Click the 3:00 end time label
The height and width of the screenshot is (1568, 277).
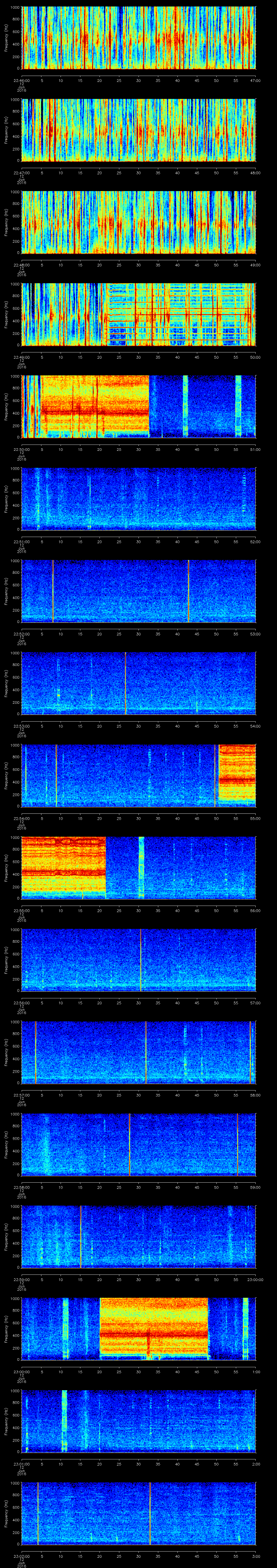tap(256, 1556)
